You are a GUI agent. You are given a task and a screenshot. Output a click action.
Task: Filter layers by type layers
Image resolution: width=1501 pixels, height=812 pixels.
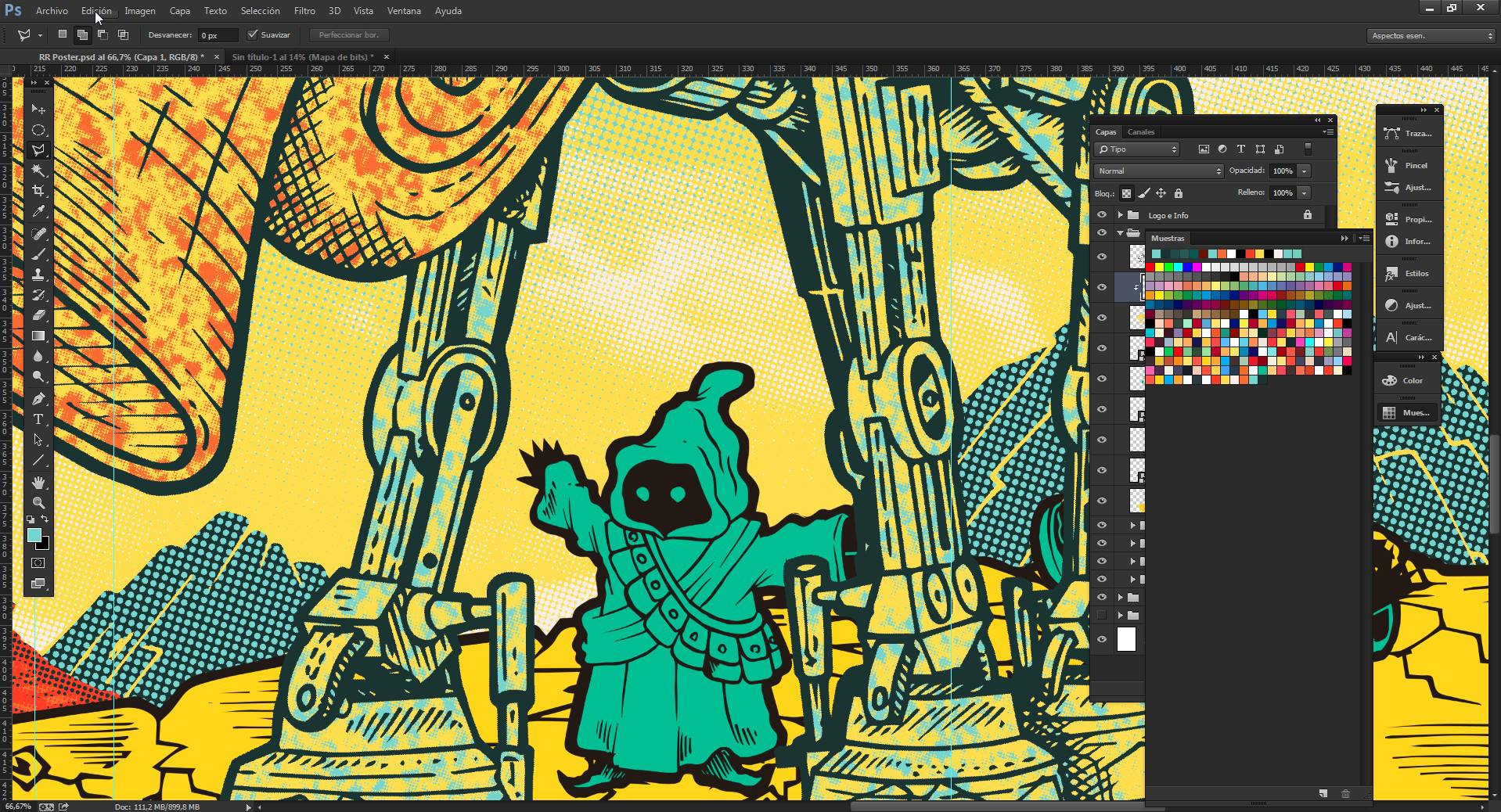click(x=1241, y=149)
